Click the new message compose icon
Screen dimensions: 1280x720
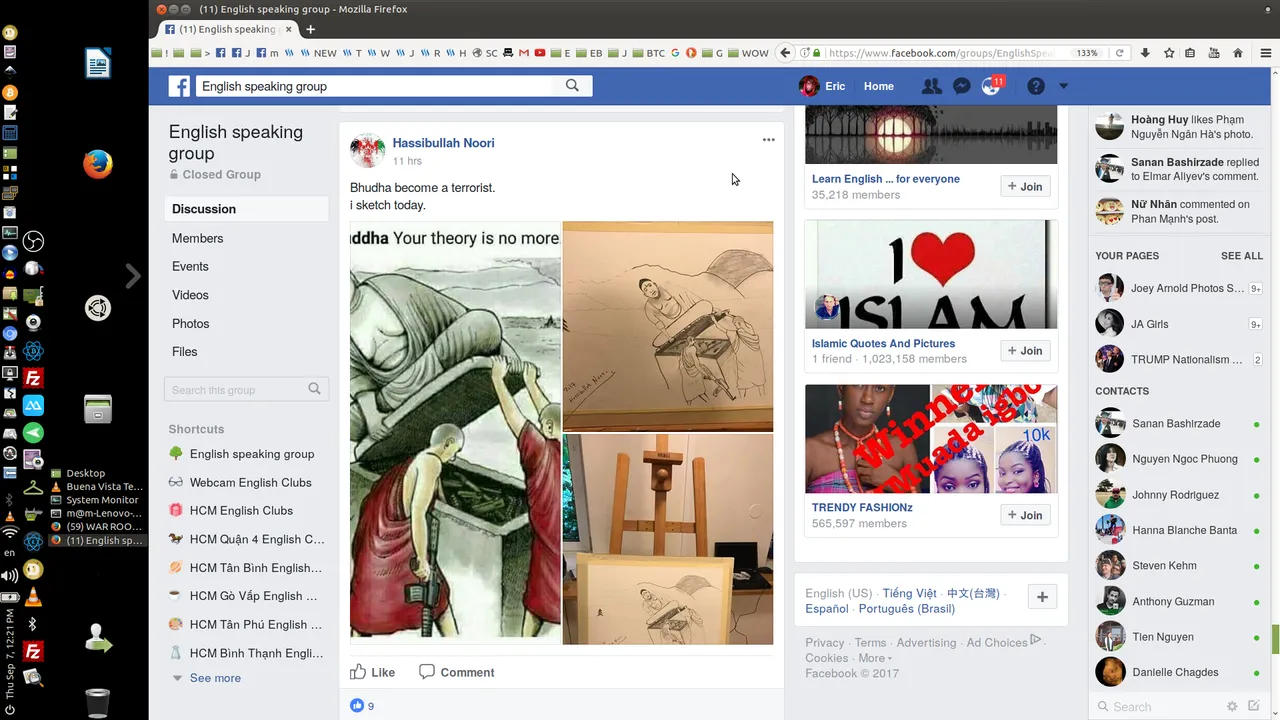click(1254, 706)
